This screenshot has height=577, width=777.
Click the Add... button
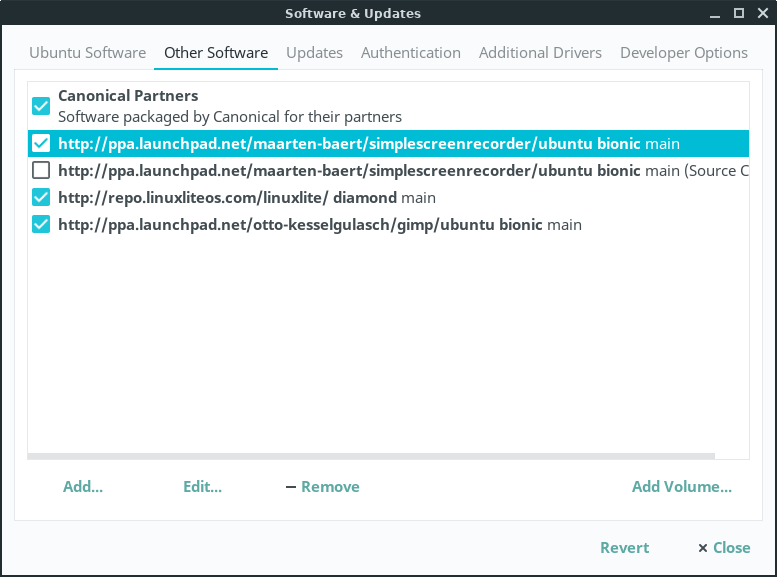tap(83, 487)
